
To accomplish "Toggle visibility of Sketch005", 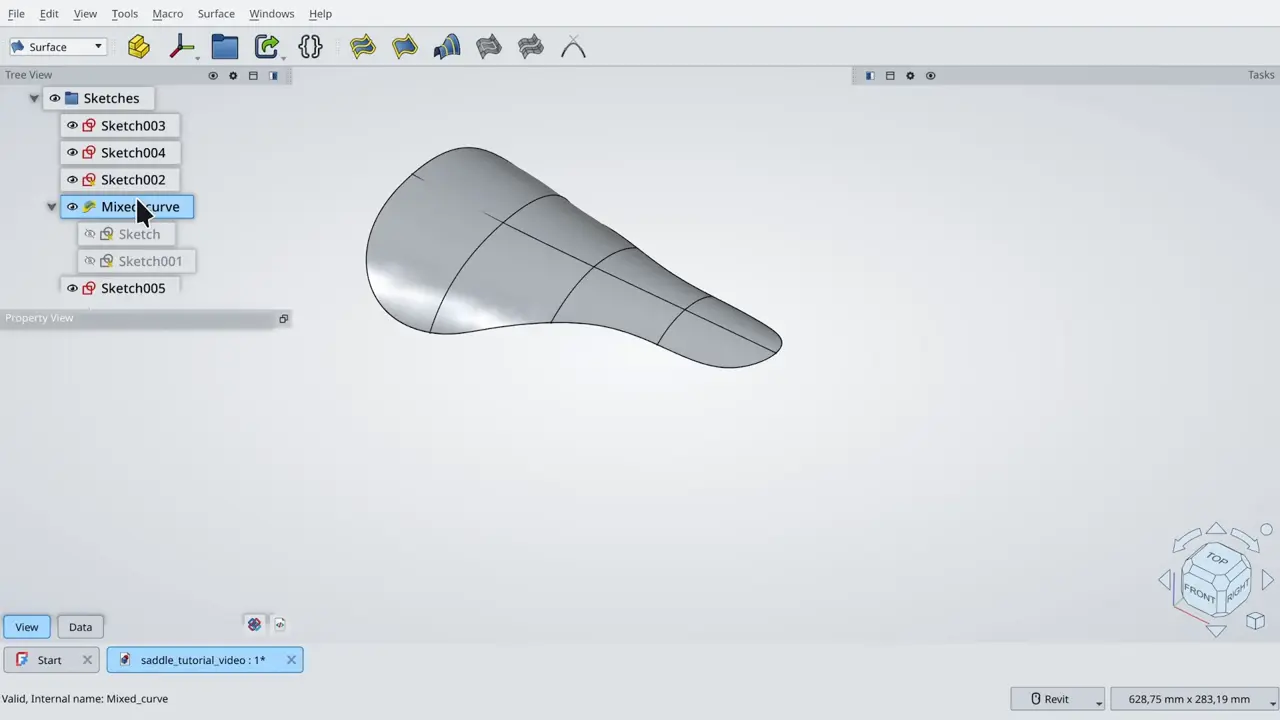I will (x=72, y=288).
